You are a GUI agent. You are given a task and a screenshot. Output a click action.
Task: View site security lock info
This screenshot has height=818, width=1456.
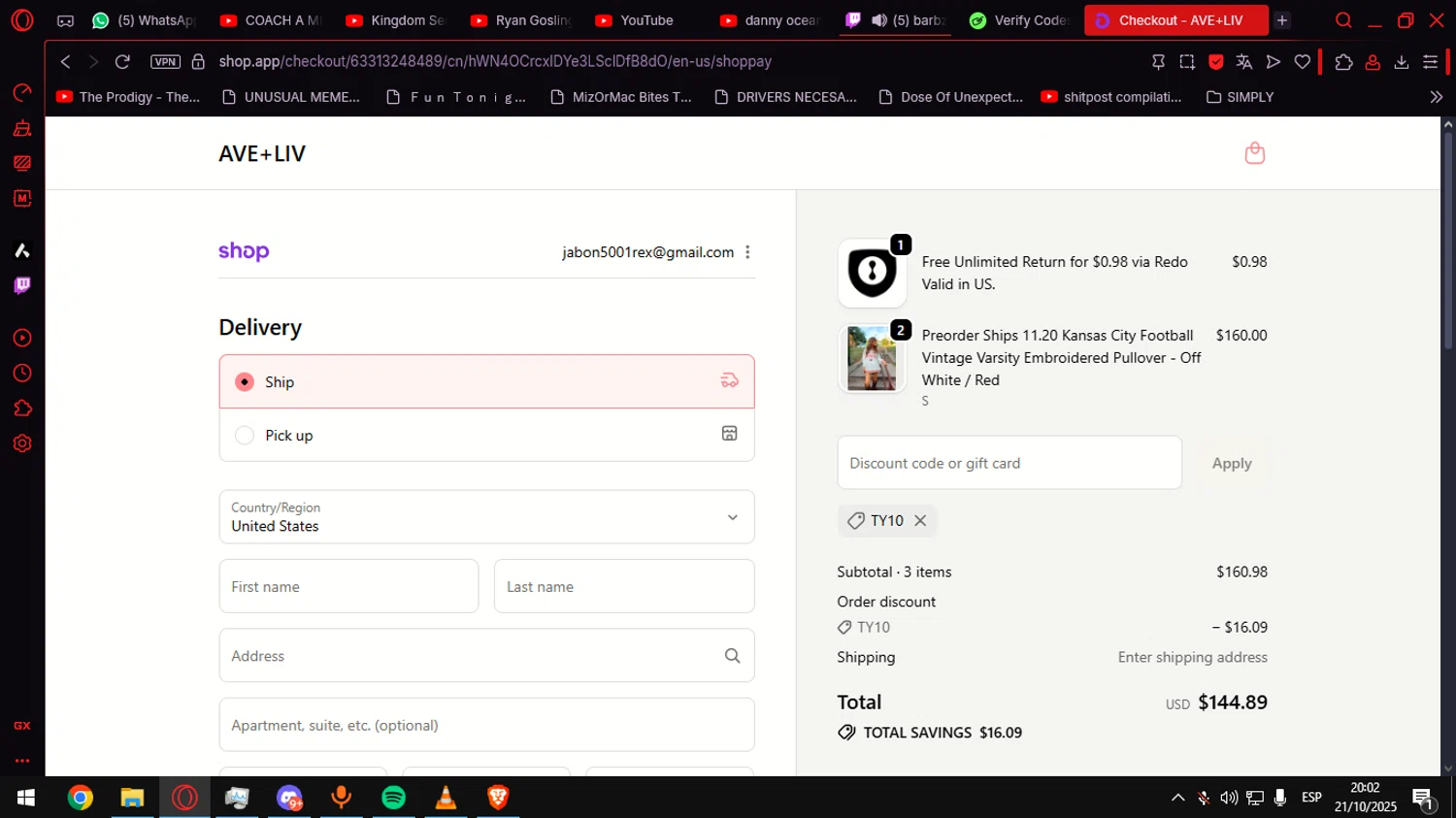coord(198,61)
